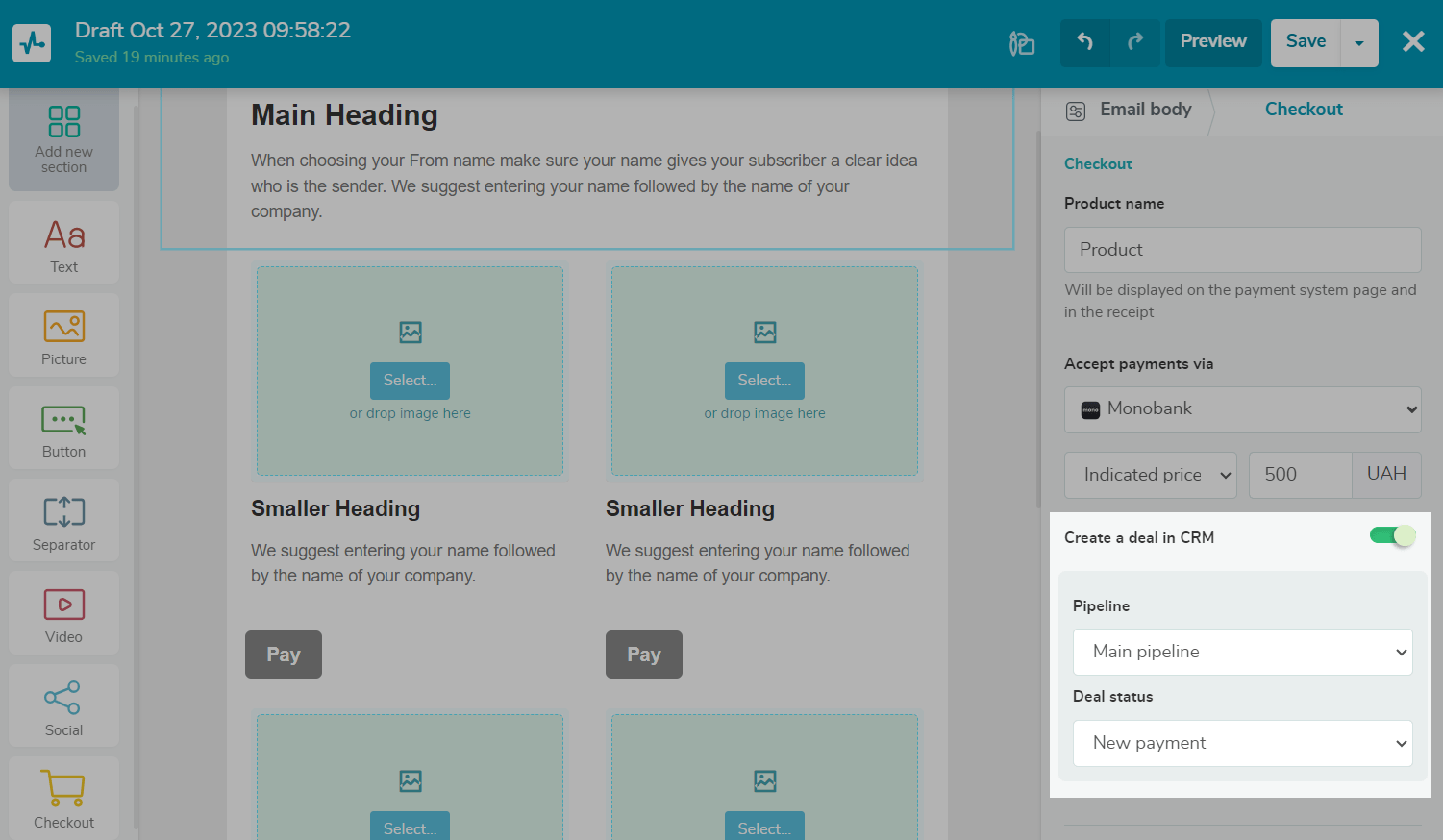
Task: Choose the Picture block icon
Action: click(x=63, y=327)
